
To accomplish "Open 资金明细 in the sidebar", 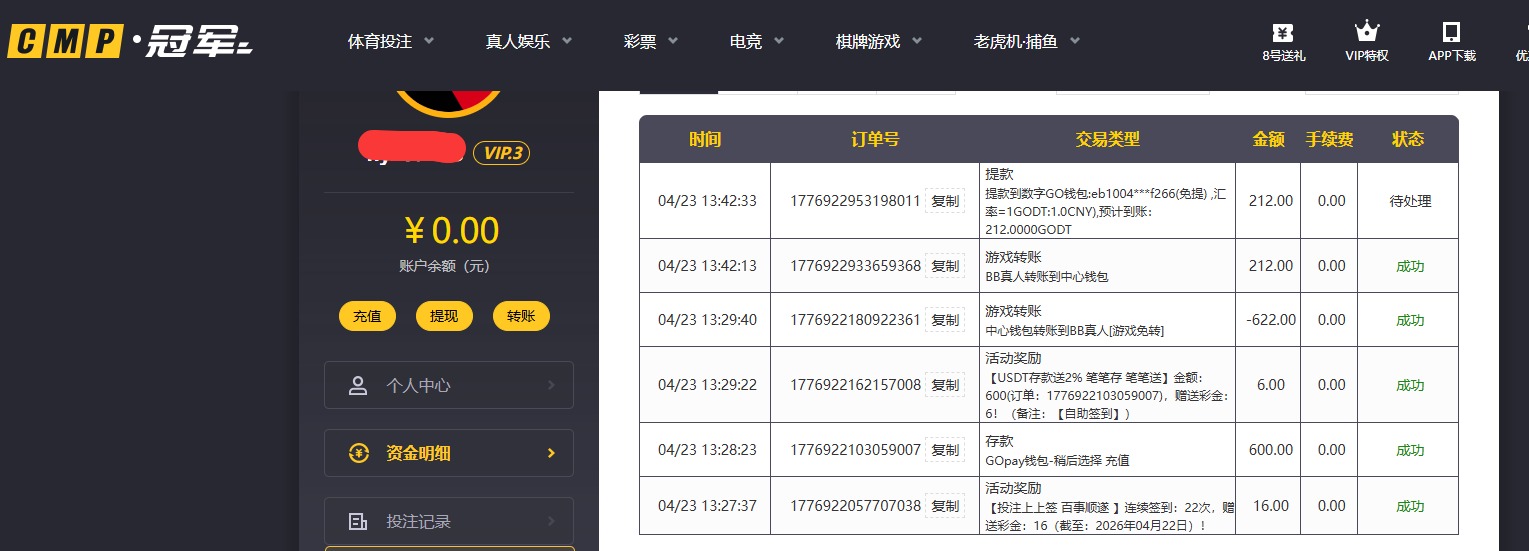I will [449, 453].
